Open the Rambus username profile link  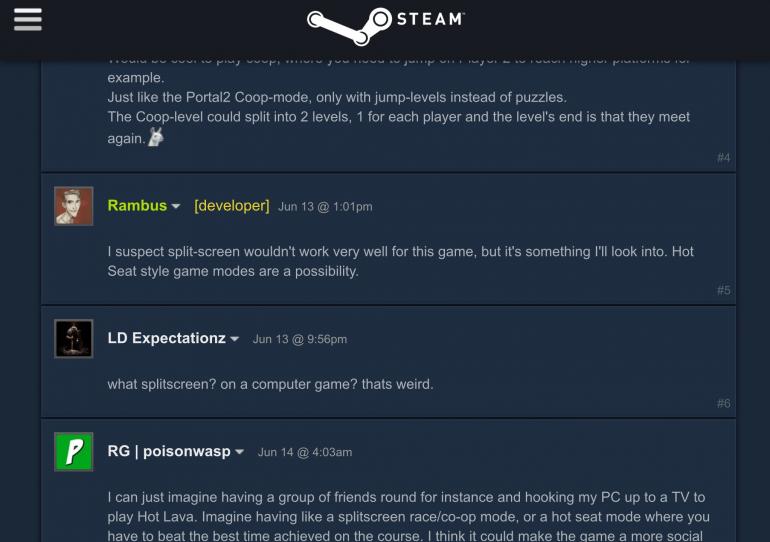pos(137,206)
